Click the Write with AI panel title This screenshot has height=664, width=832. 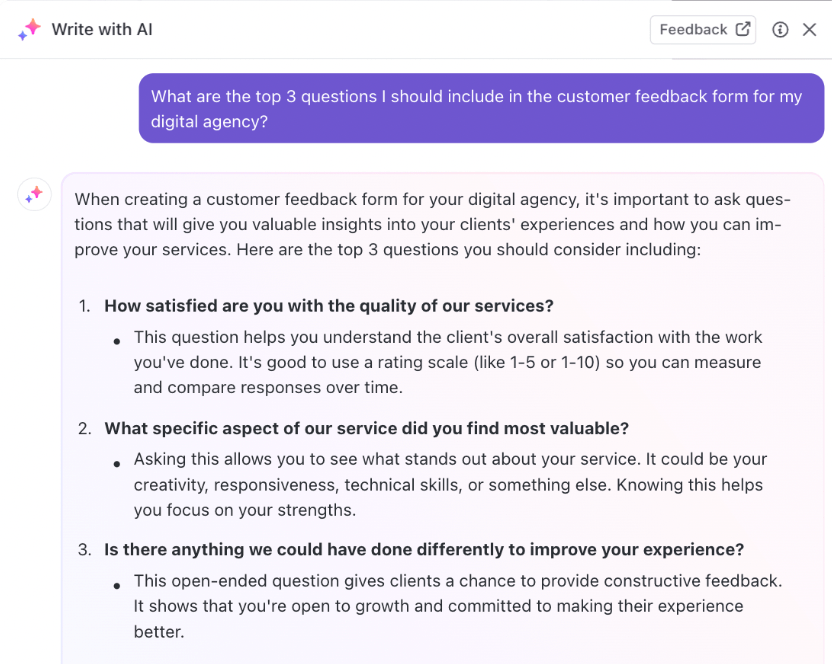tap(102, 29)
